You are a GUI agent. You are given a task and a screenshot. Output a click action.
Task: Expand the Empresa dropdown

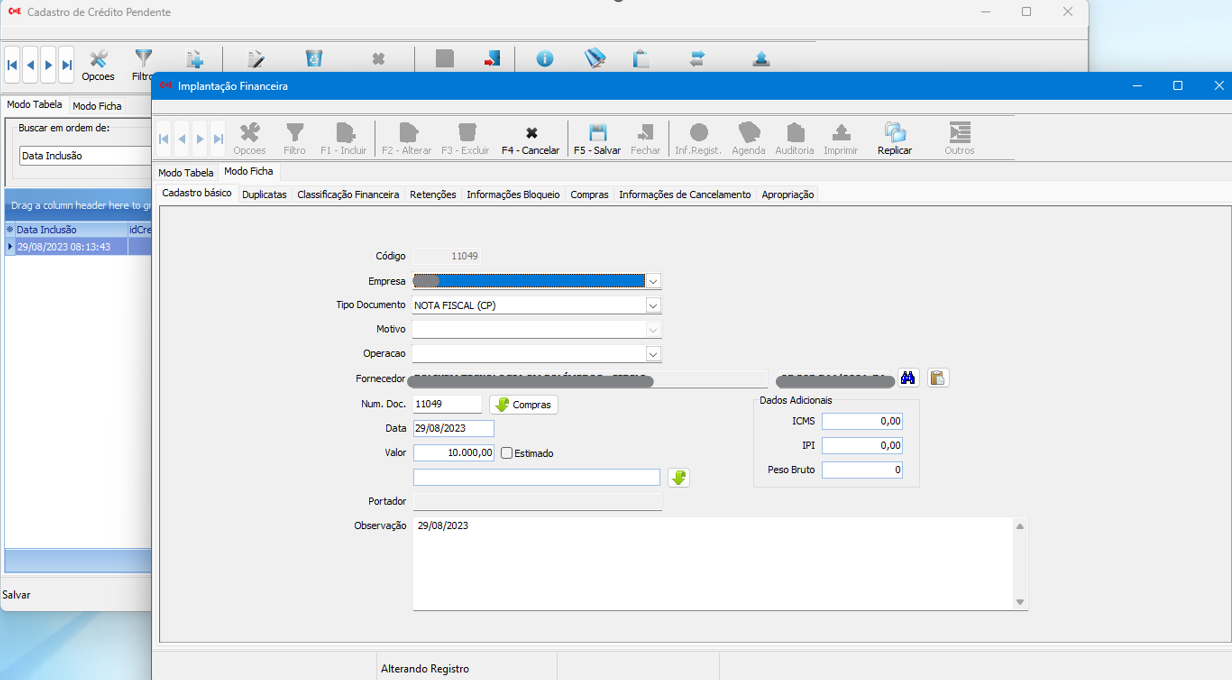(x=653, y=282)
